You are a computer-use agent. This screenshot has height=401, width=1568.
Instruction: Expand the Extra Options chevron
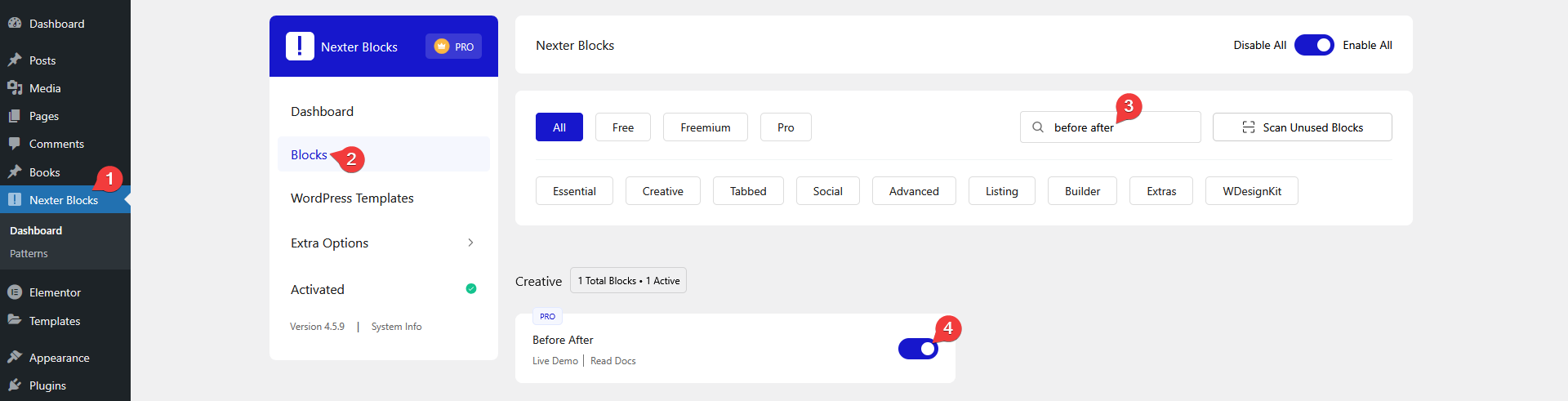point(470,243)
